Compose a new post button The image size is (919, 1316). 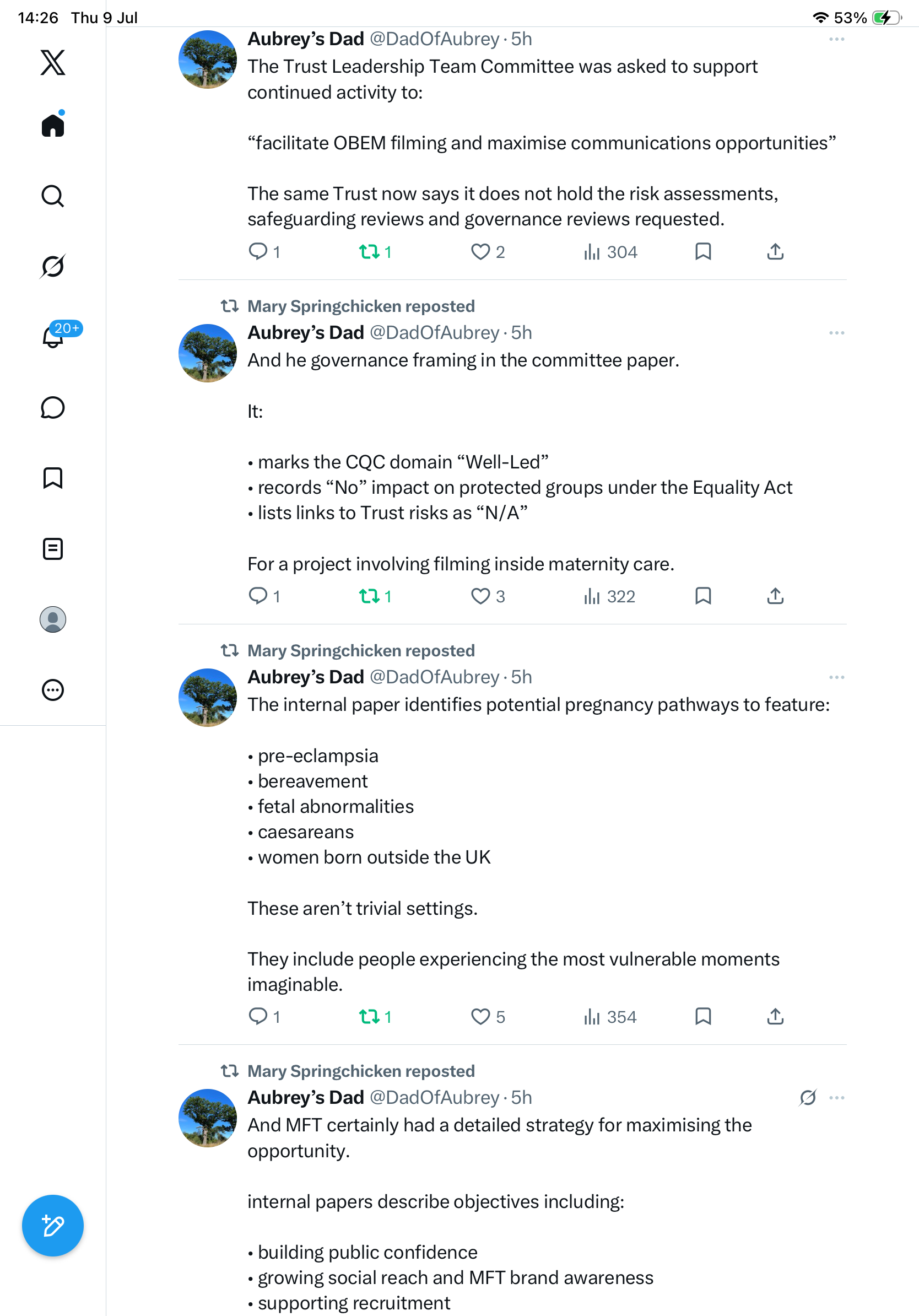[53, 1226]
